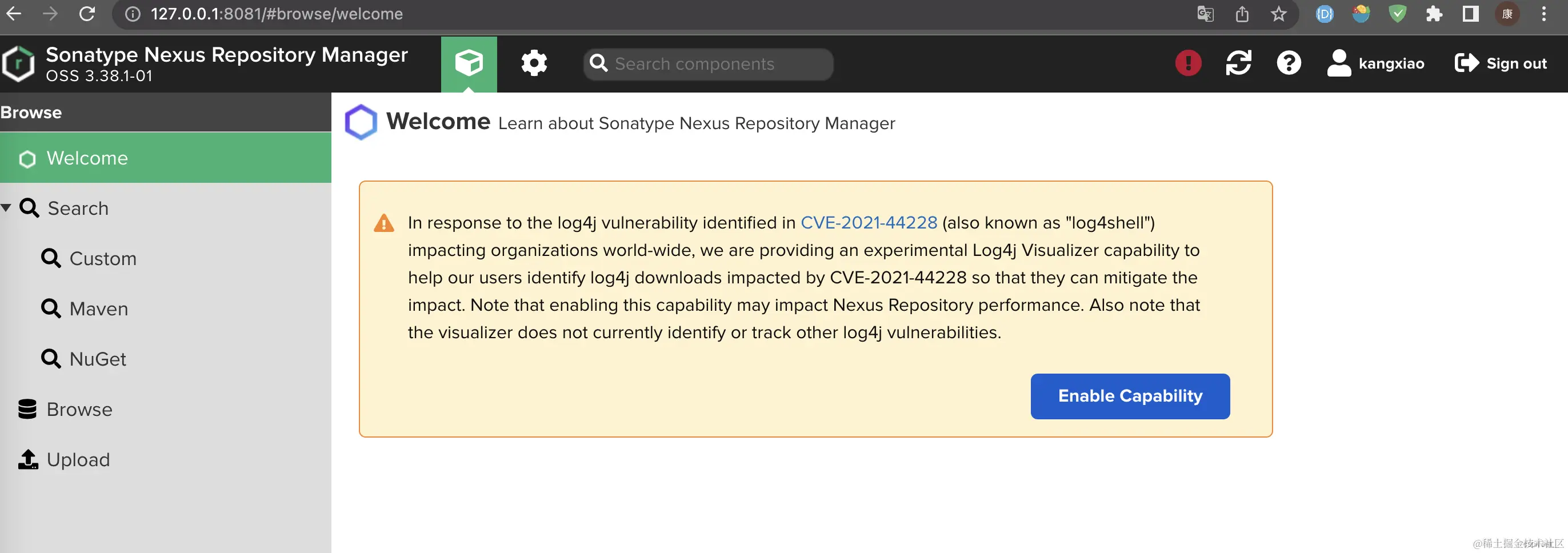Open Custom search in sidebar
This screenshot has width=1568, height=553.
103,259
